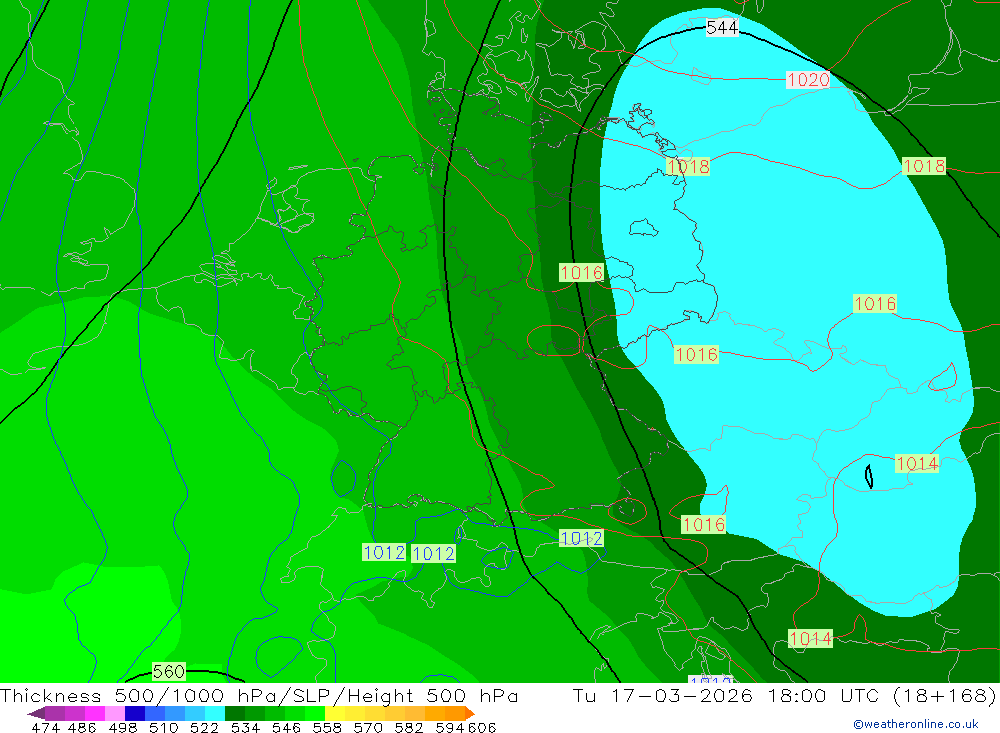Screen dimensions: 1000x733
Task: Pick the light pink swatch in the legend
Action: click(x=115, y=713)
